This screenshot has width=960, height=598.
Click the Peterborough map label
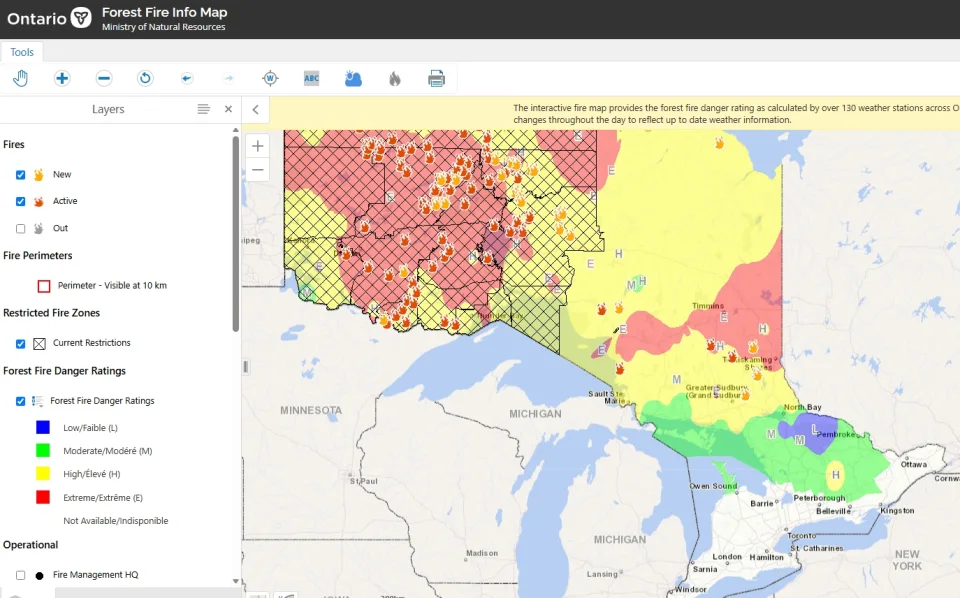[x=819, y=498]
